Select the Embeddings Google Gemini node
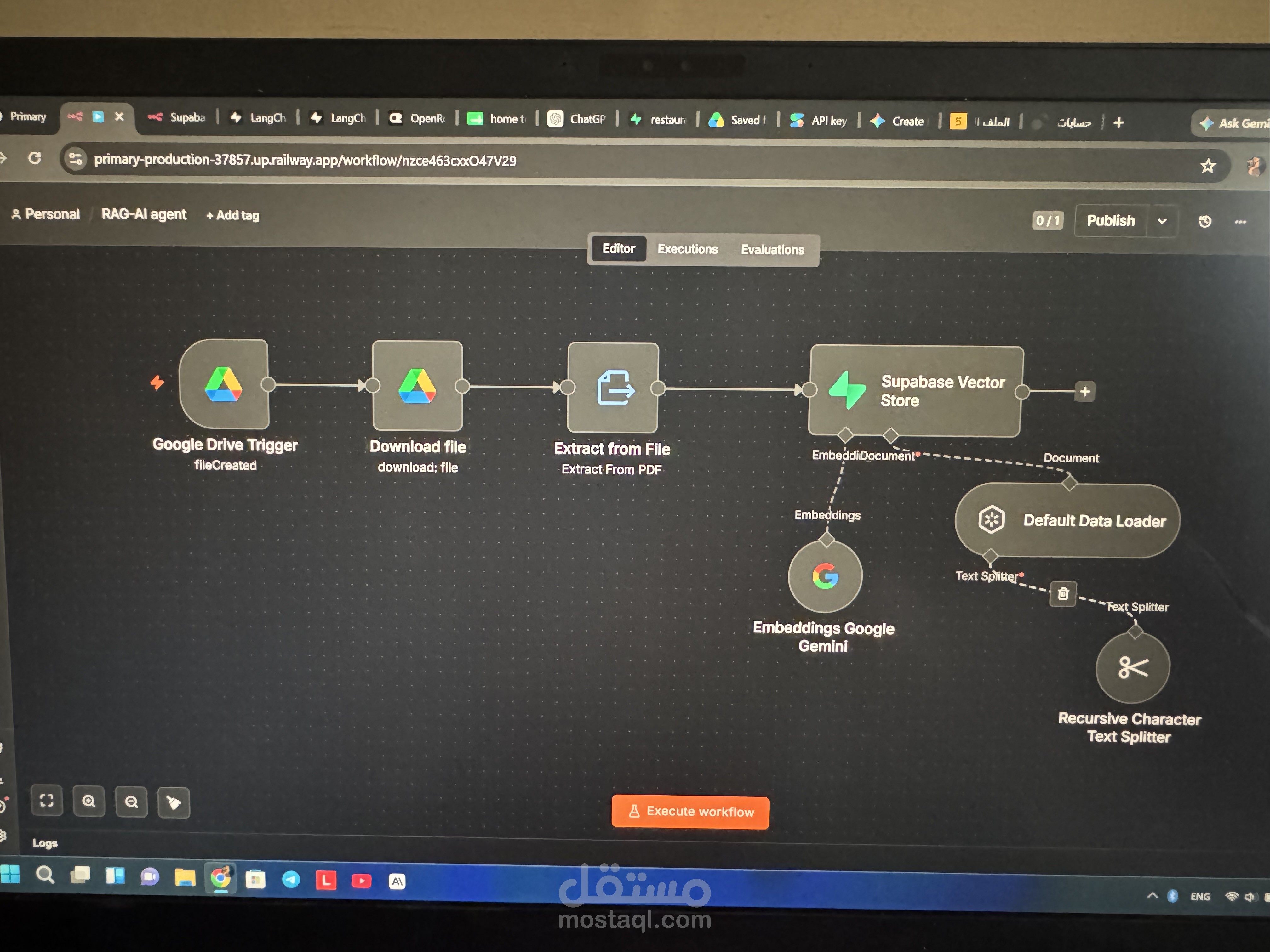Screen dimensions: 1270x952 click(825, 576)
